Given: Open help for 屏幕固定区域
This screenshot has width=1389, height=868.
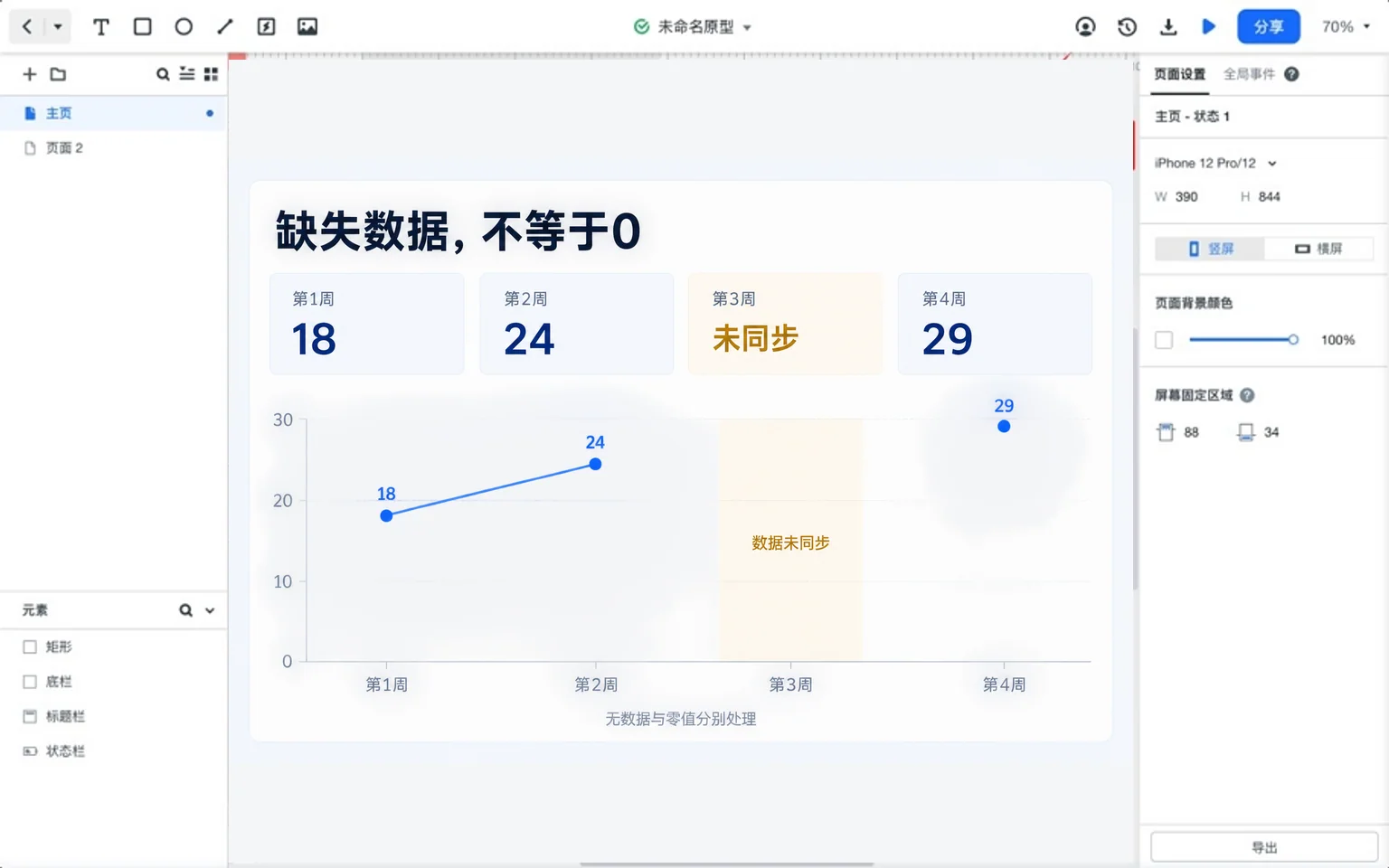Looking at the screenshot, I should coord(1247,395).
